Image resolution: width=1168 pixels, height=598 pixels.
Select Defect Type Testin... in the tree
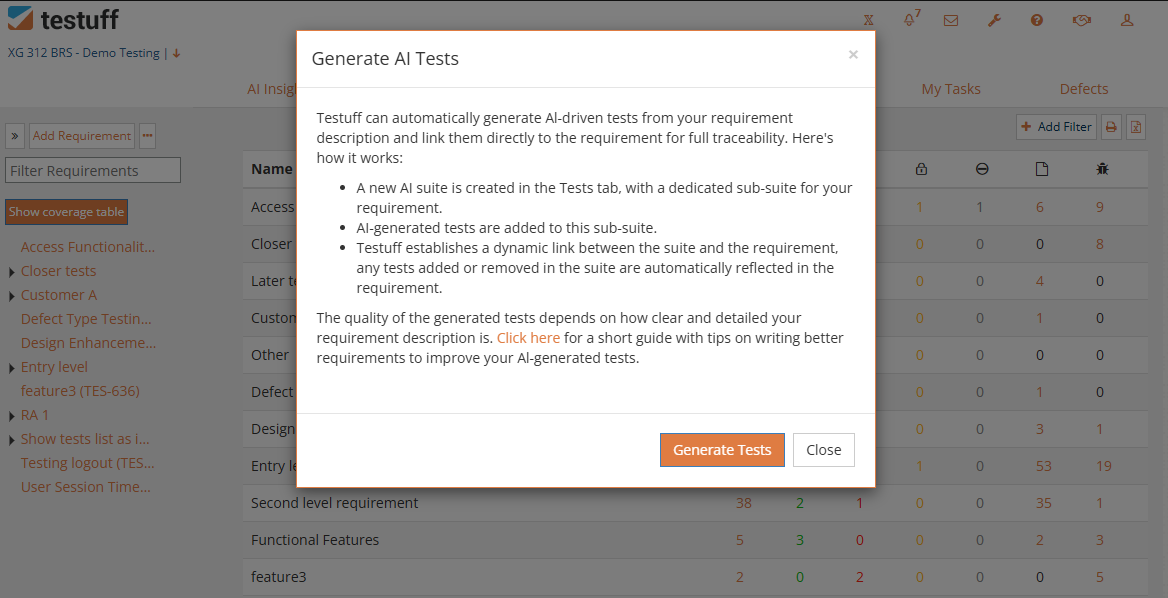[x=86, y=319]
